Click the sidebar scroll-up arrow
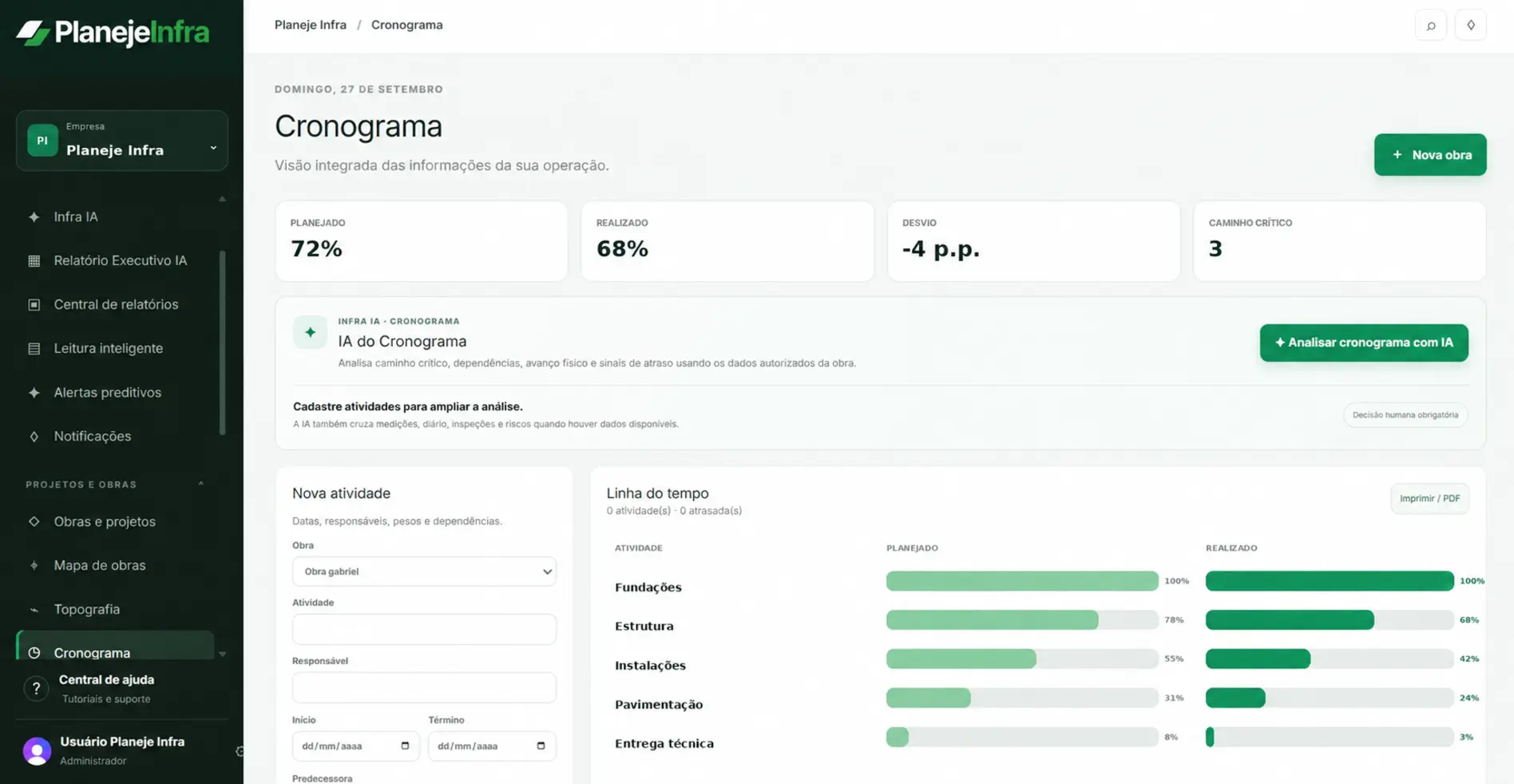 coord(222,199)
